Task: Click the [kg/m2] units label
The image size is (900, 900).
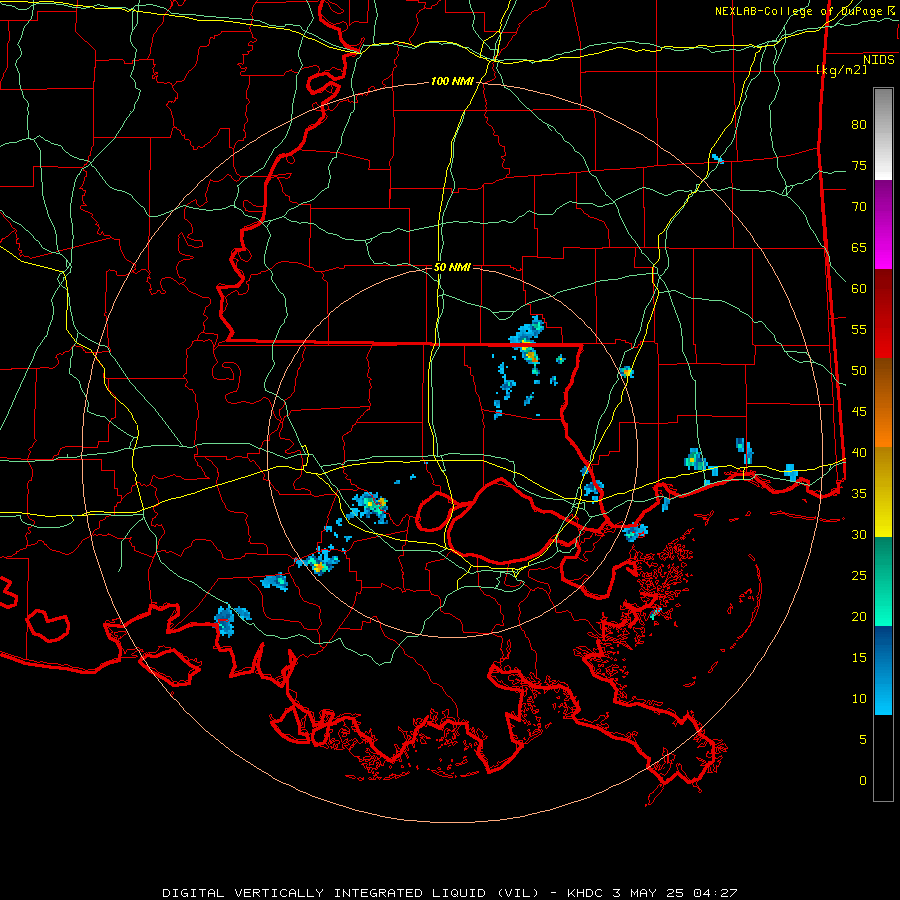Action: (841, 70)
